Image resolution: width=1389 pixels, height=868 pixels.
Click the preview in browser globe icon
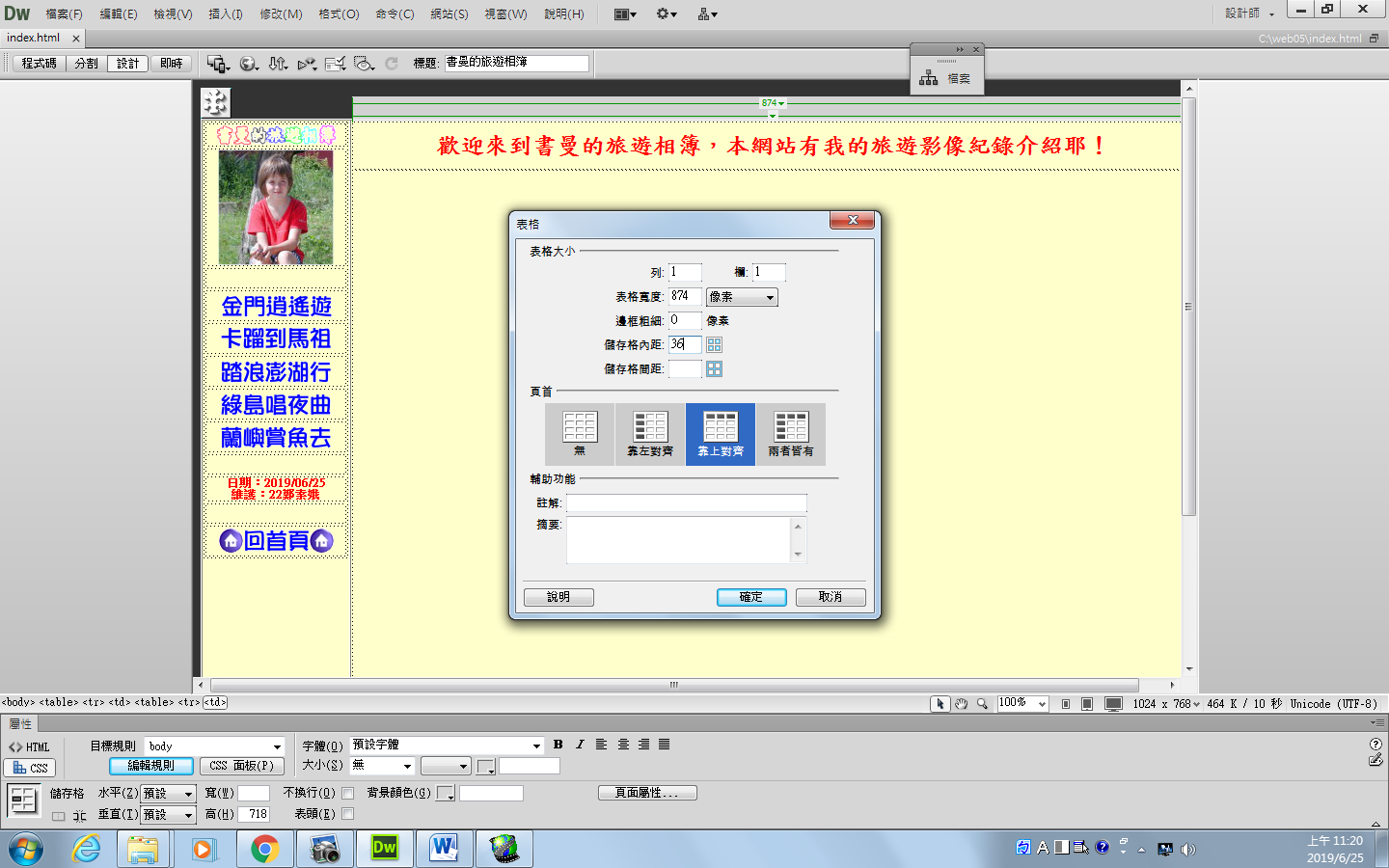[248, 64]
